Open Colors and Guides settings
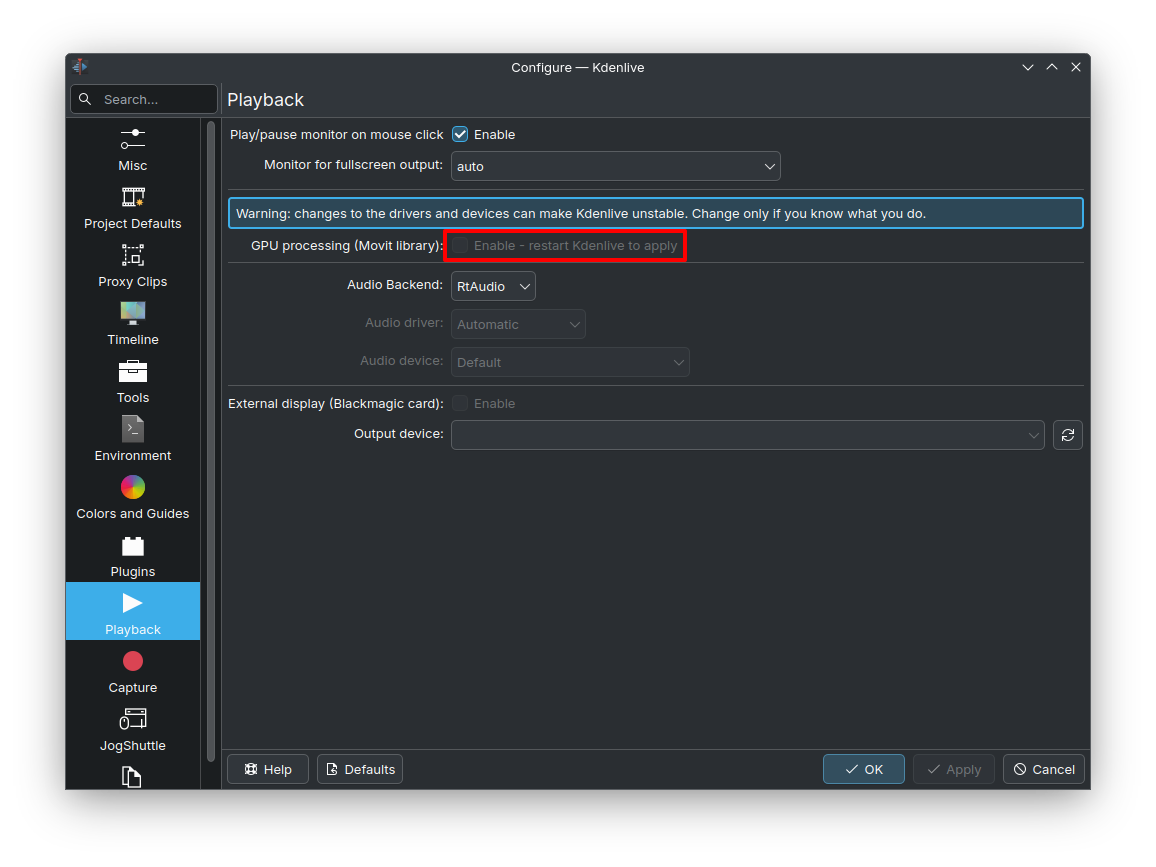This screenshot has width=1156, height=867. pyautogui.click(x=133, y=498)
